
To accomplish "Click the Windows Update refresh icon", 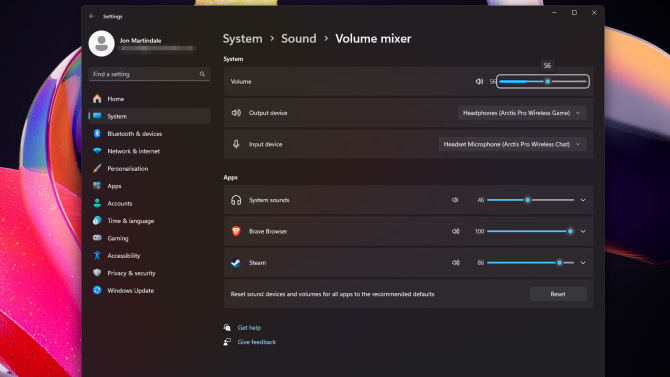I will click(x=97, y=290).
